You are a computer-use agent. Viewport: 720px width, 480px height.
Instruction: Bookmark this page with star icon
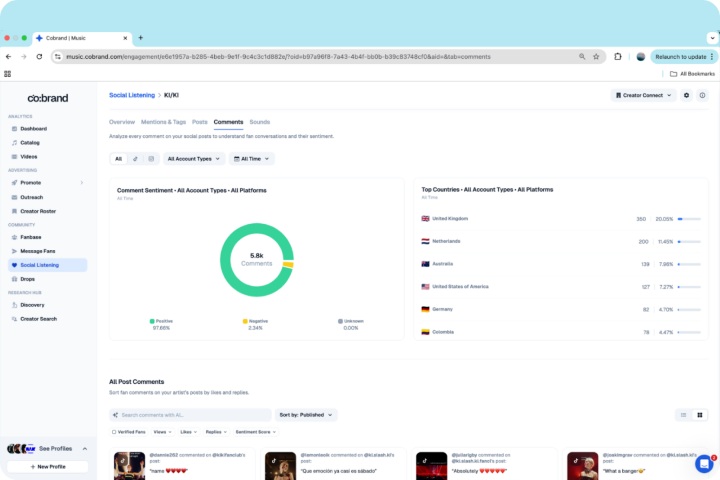[x=596, y=57]
